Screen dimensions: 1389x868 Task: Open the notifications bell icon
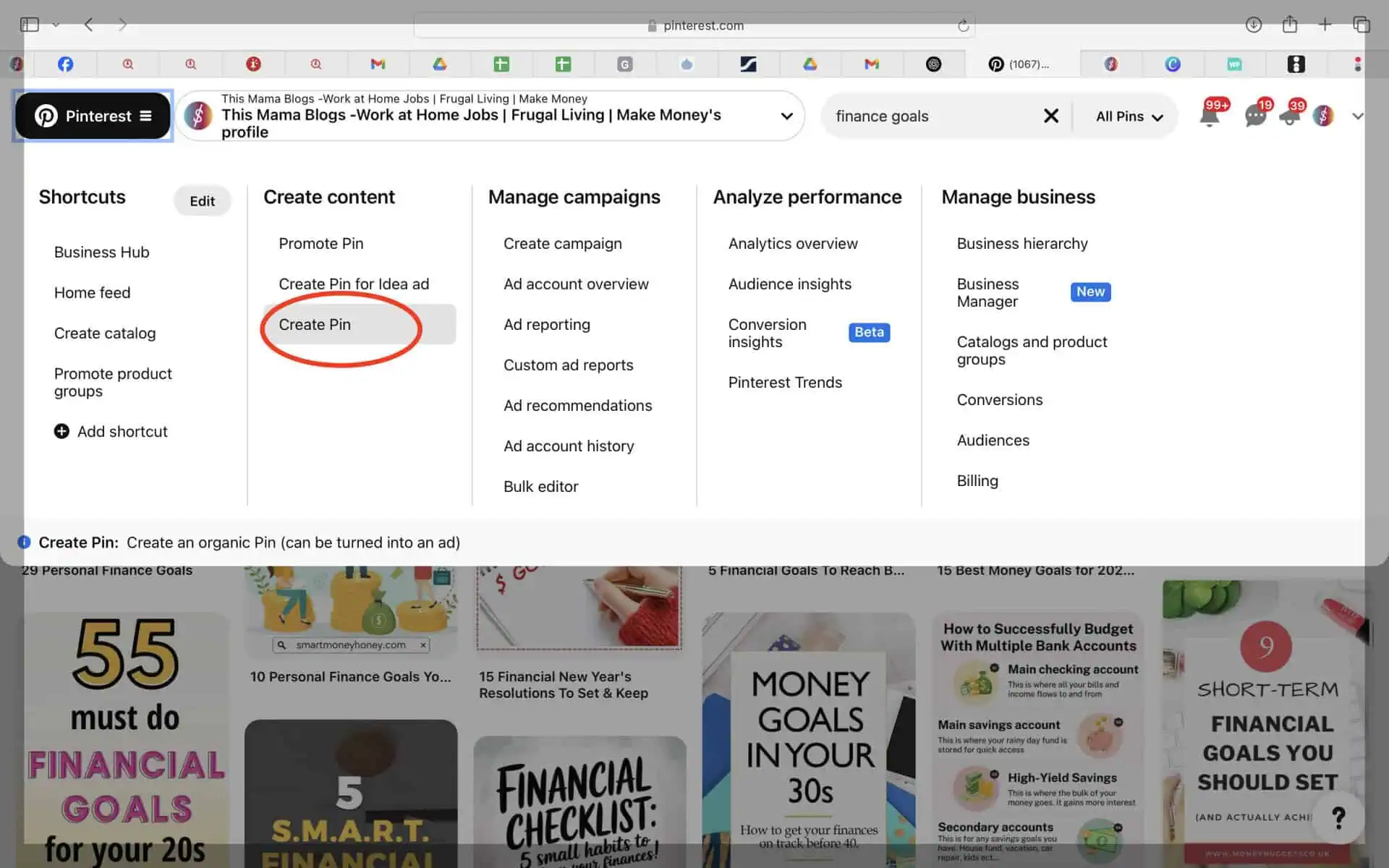point(1210,116)
